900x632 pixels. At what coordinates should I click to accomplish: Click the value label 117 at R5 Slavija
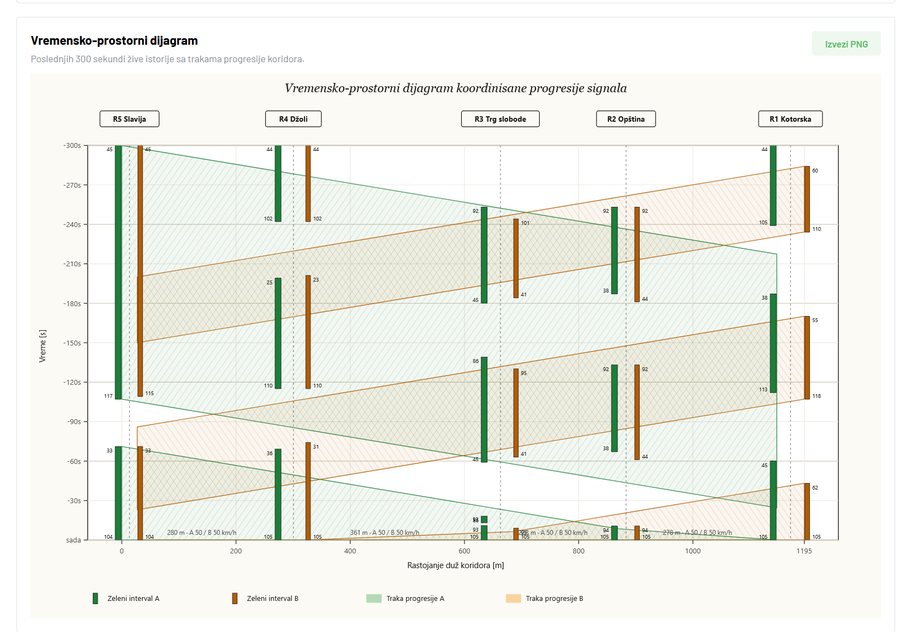[108, 396]
